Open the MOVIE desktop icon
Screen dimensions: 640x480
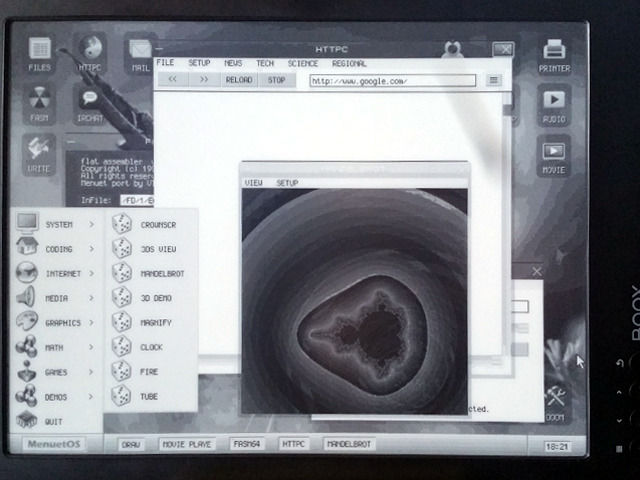[554, 157]
